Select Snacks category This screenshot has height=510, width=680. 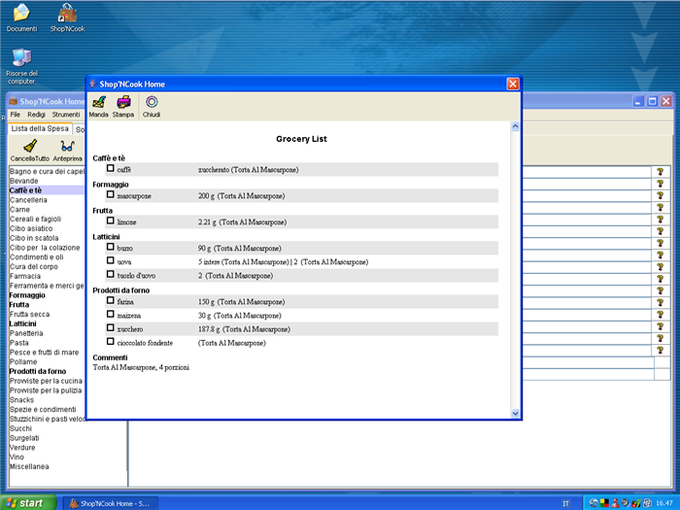click(x=22, y=400)
